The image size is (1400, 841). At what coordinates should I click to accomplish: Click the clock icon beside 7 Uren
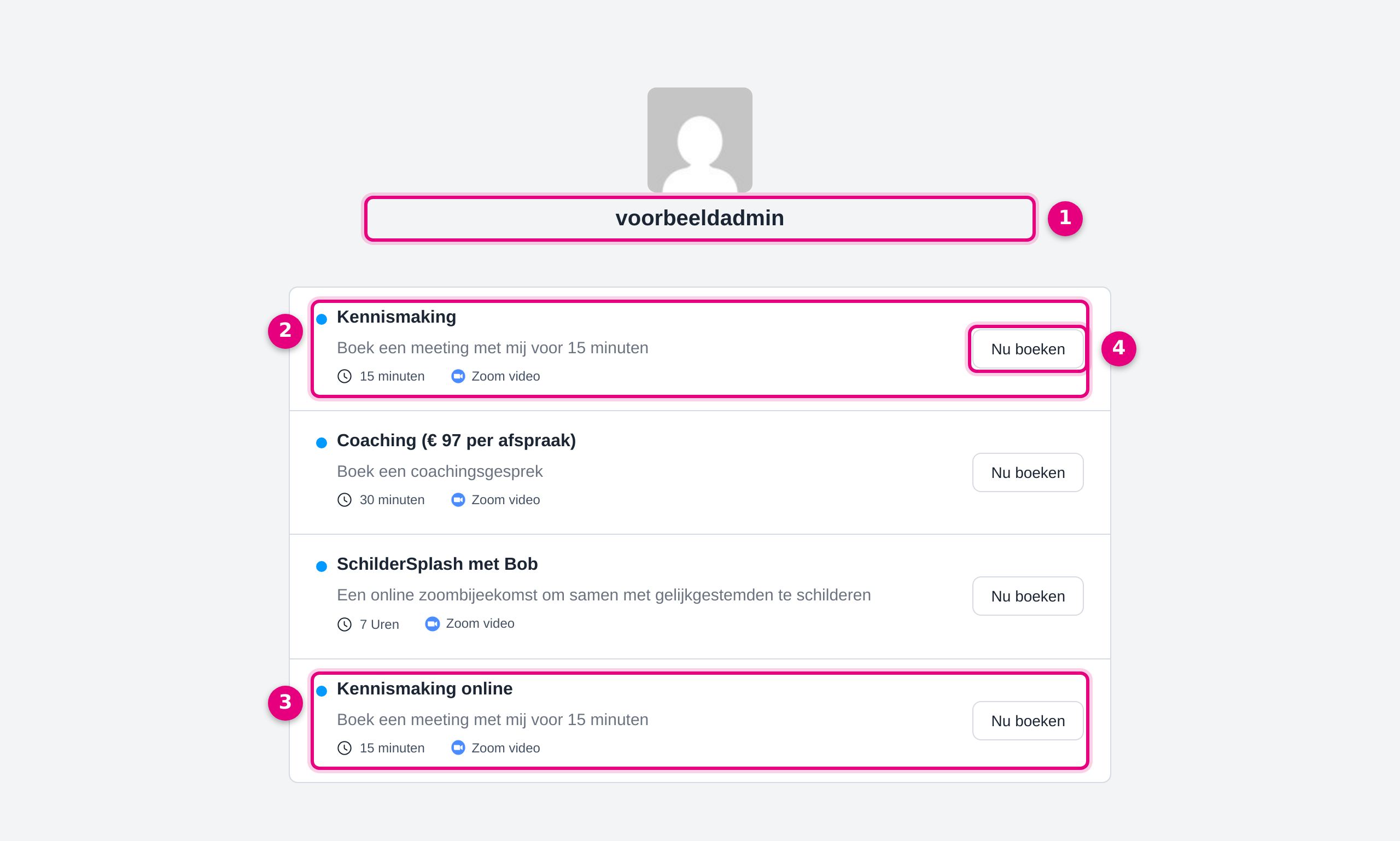[345, 624]
